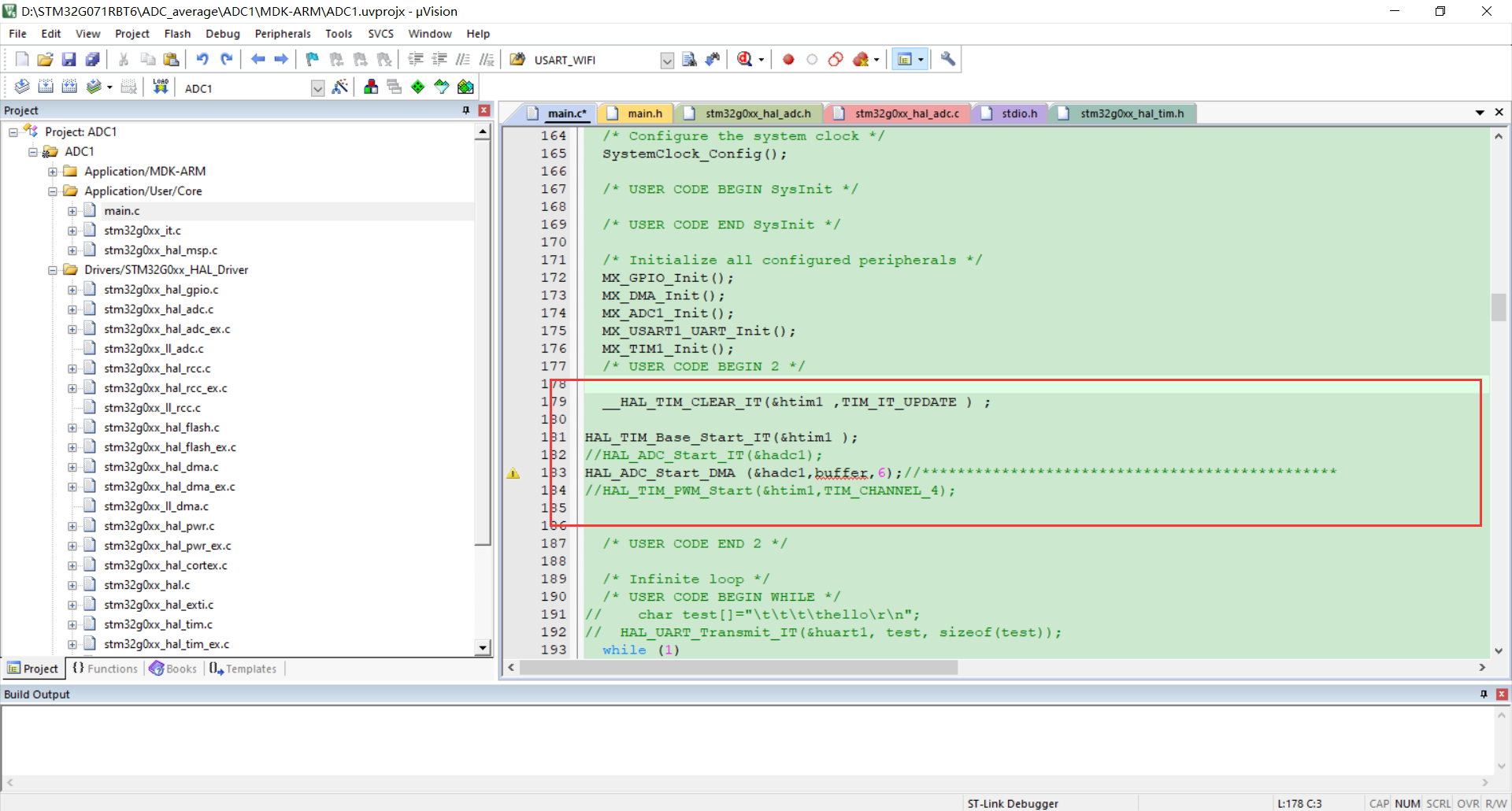Toggle a breakpoint at current line
This screenshot has width=1512, height=811.
(788, 59)
